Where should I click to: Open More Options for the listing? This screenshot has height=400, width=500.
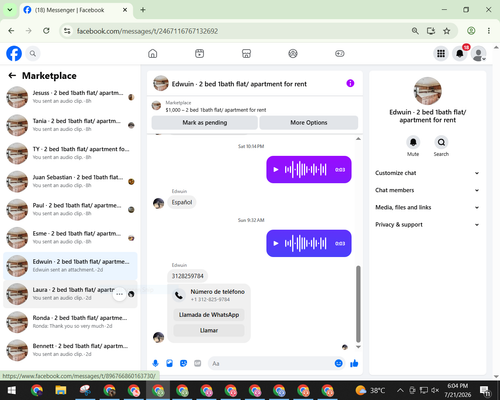pyautogui.click(x=309, y=123)
